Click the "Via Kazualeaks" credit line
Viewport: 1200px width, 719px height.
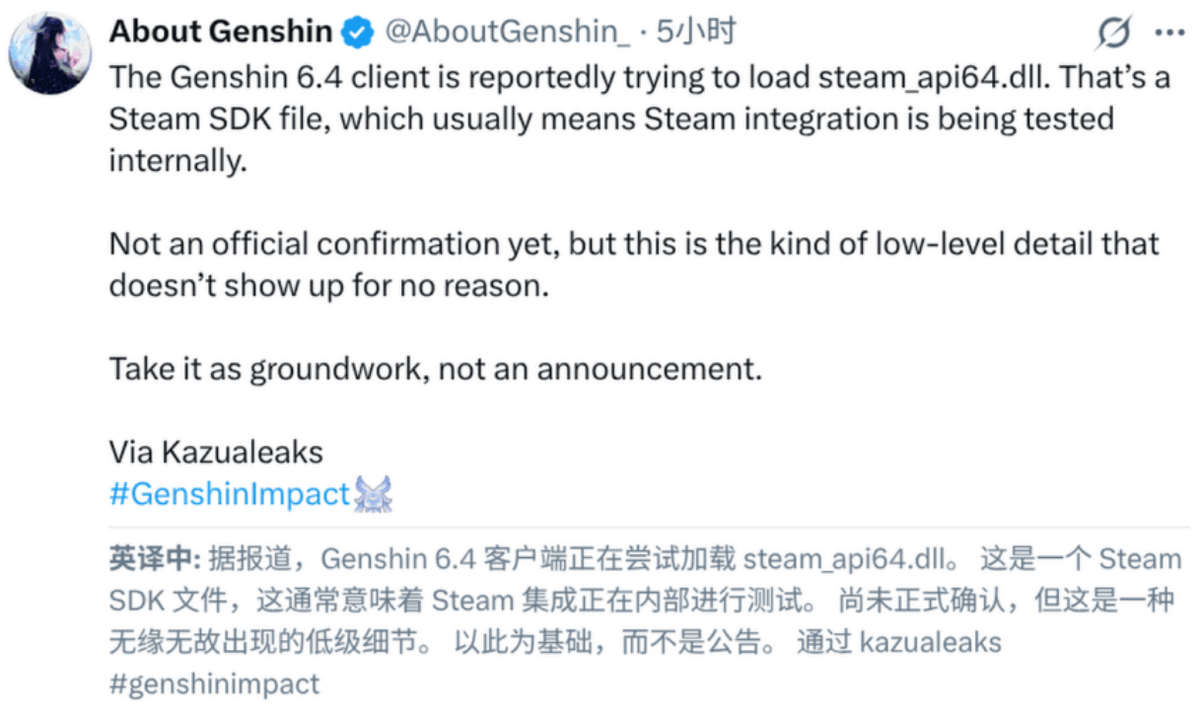(x=216, y=452)
